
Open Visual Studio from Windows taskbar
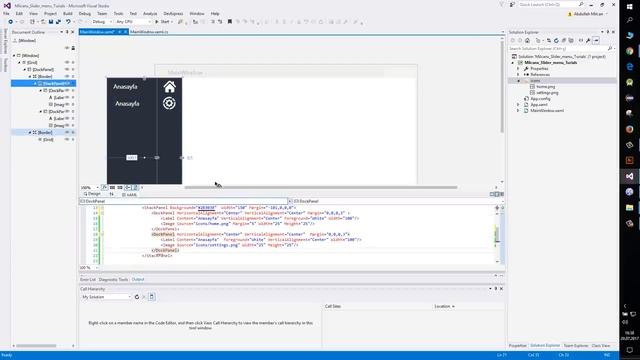coord(629,176)
